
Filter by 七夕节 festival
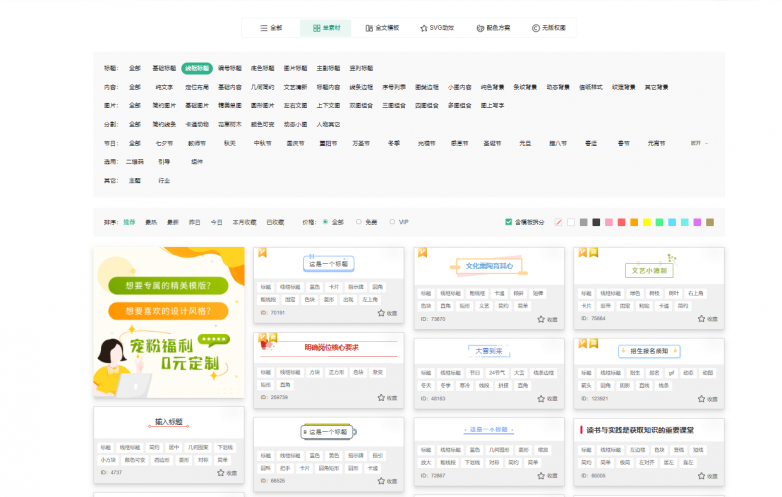point(164,143)
